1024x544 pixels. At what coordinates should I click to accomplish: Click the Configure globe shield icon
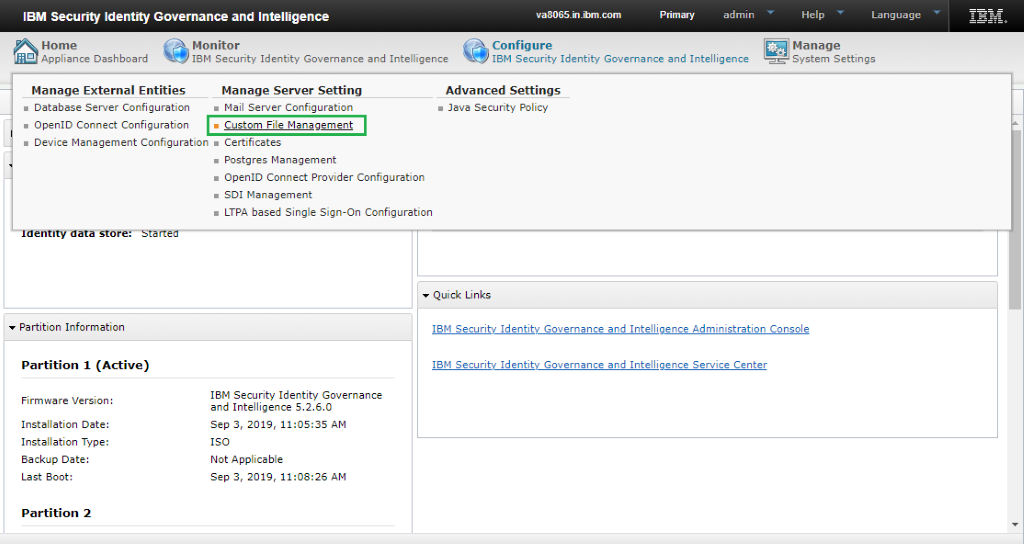point(475,51)
